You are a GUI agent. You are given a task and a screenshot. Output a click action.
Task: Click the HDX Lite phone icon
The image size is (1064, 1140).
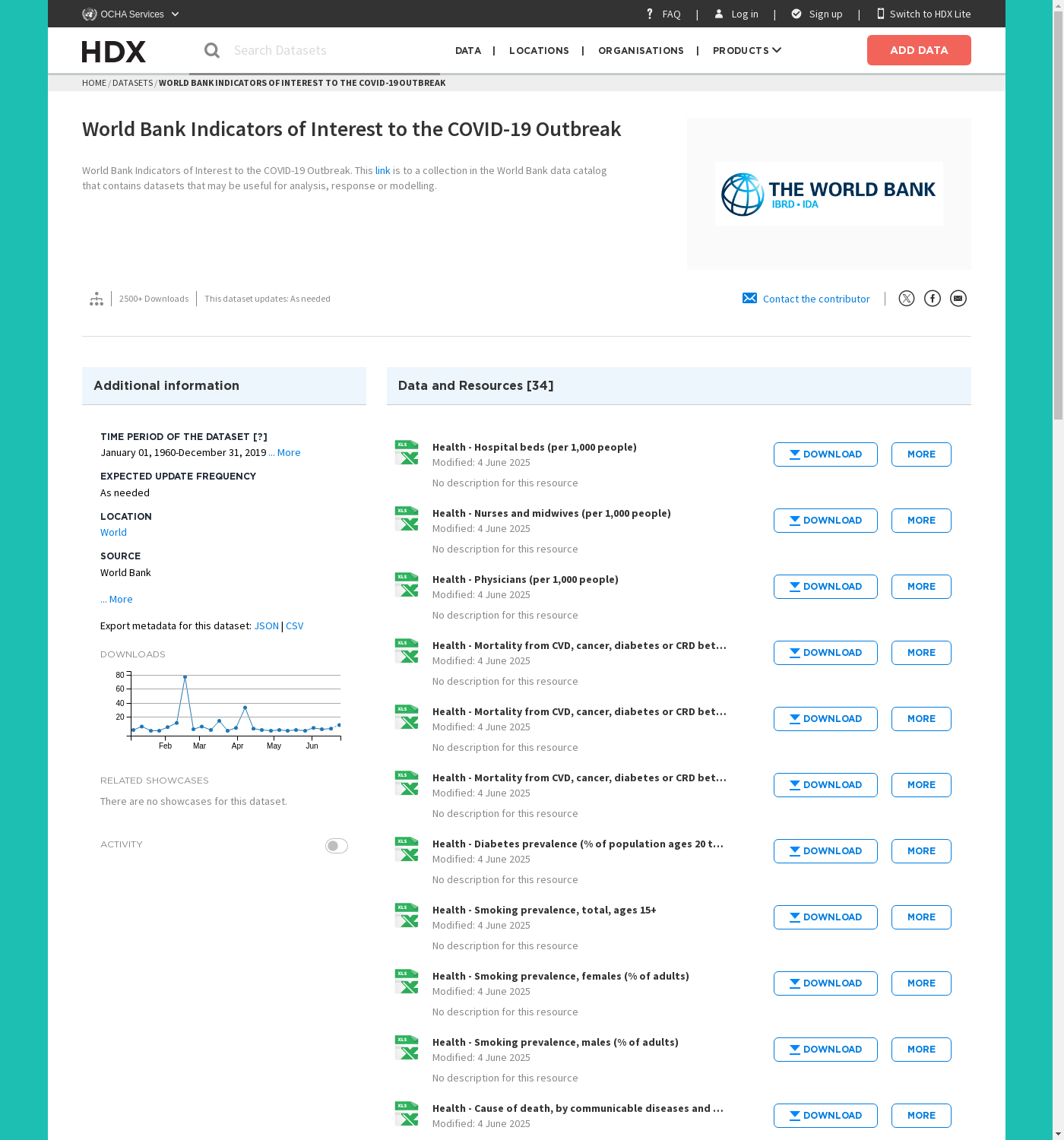tap(881, 14)
